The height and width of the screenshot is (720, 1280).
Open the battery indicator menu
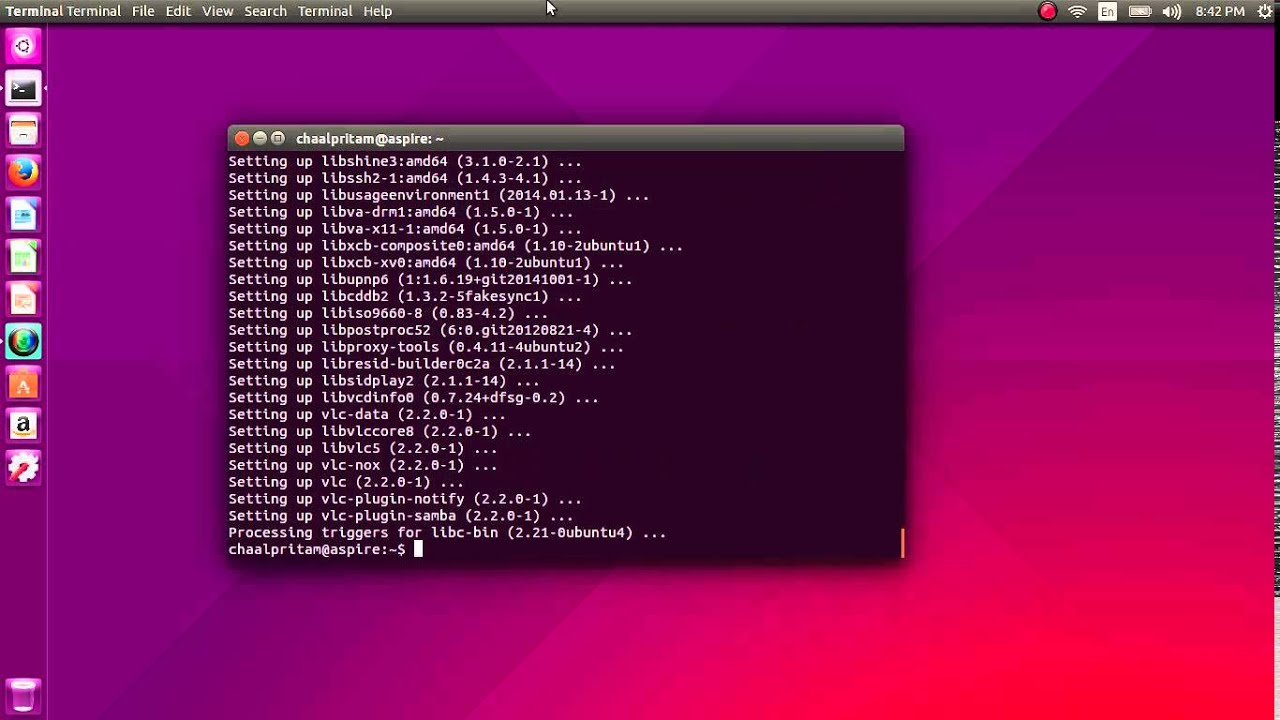point(1140,11)
